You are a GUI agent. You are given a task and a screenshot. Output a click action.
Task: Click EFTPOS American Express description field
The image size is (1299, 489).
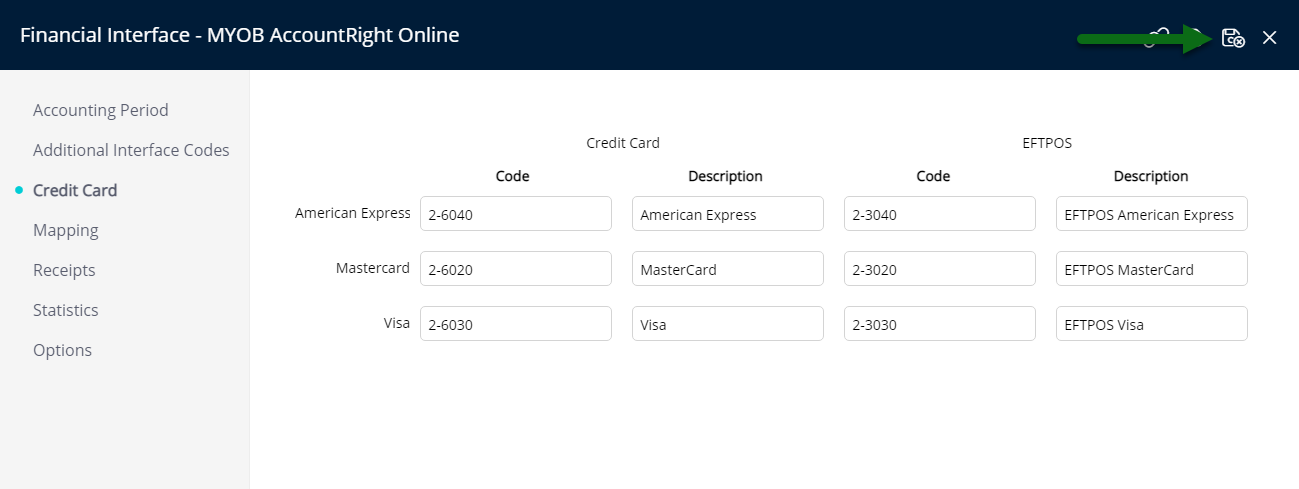point(1152,214)
